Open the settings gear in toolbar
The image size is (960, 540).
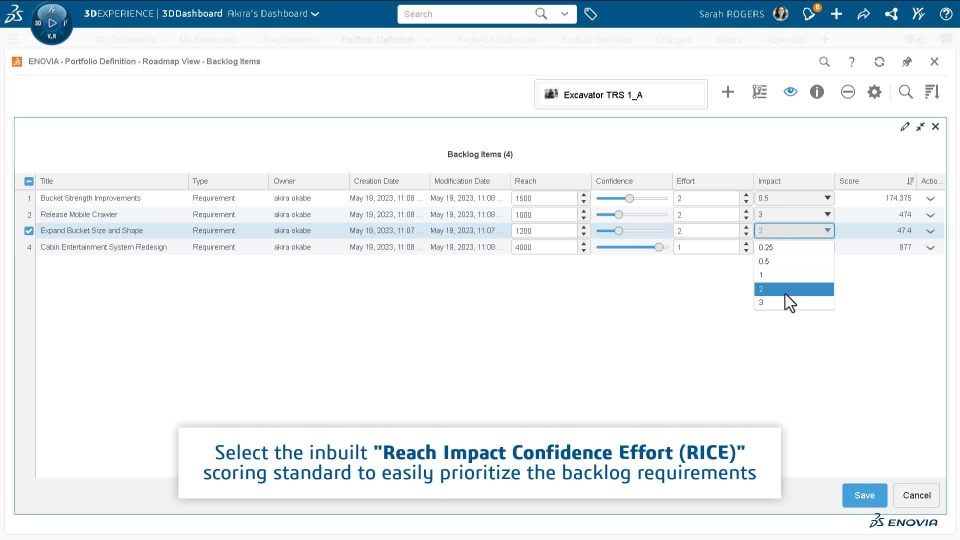tap(874, 92)
